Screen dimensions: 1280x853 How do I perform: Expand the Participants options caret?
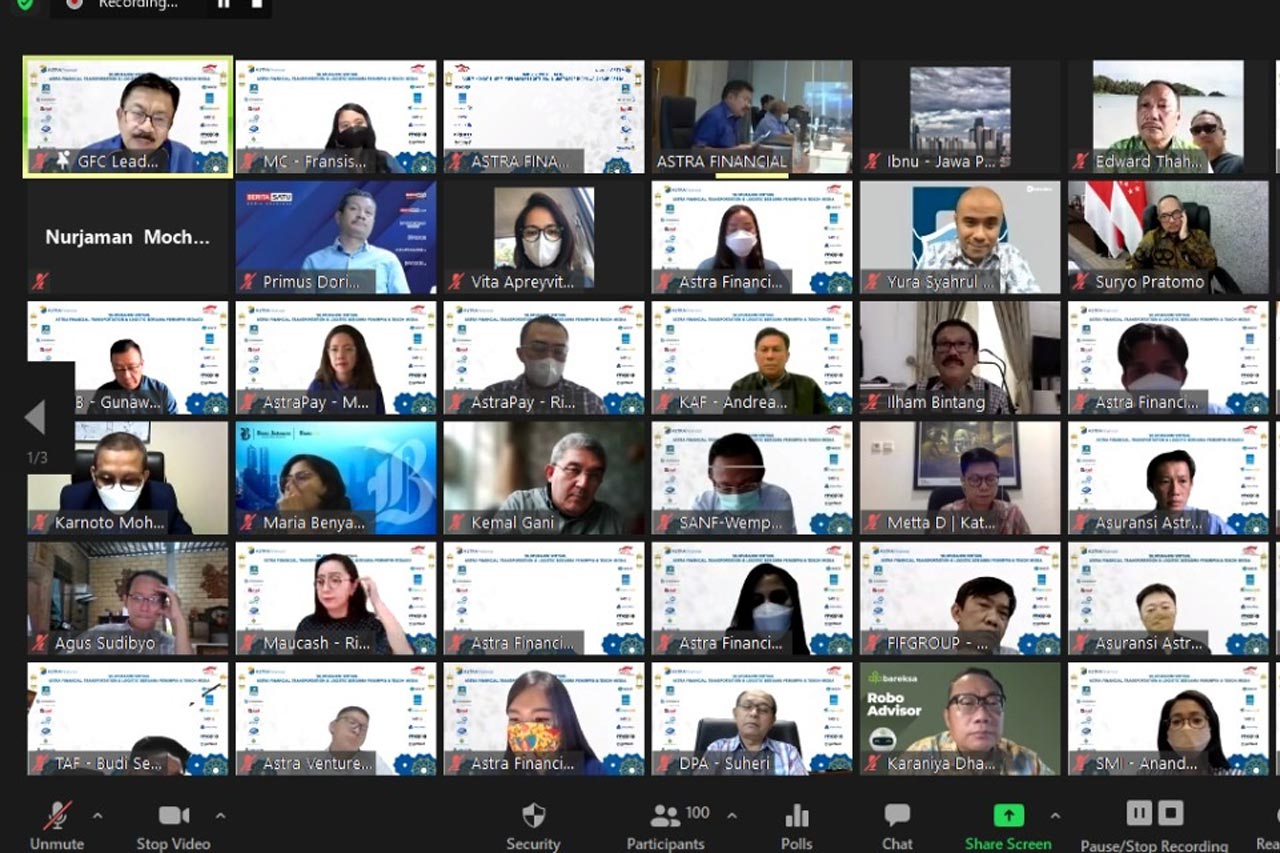[731, 816]
